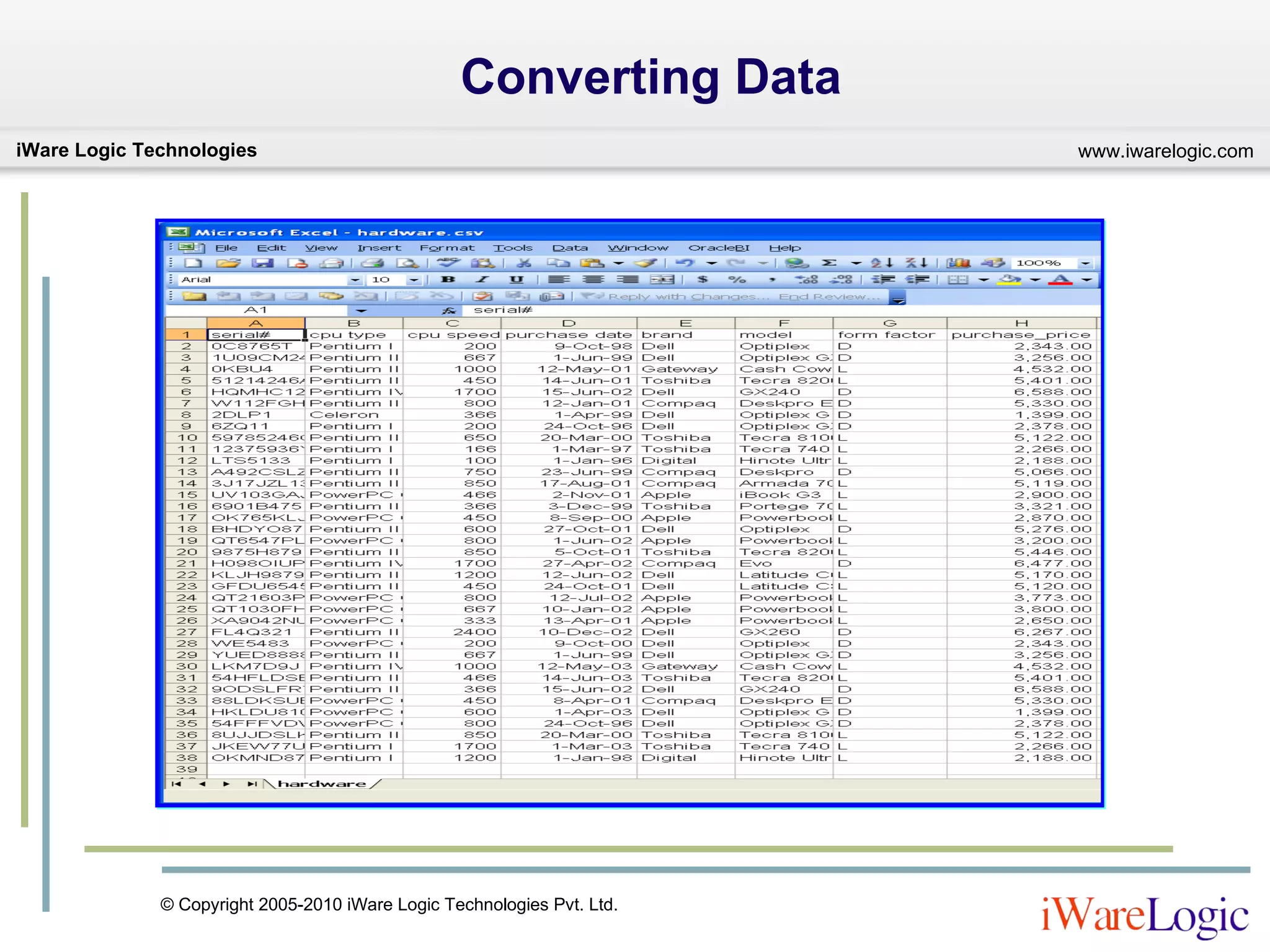The height and width of the screenshot is (952, 1270).
Task: Expand the Paste options dropdown arrow
Action: point(618,263)
